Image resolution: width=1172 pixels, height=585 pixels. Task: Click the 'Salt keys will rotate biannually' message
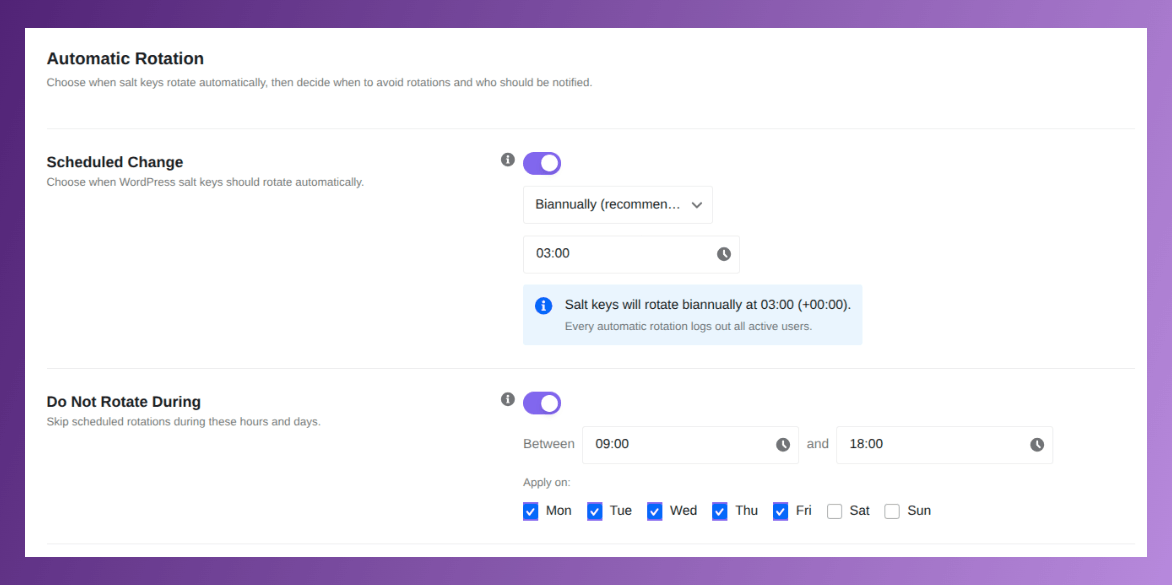pyautogui.click(x=708, y=305)
